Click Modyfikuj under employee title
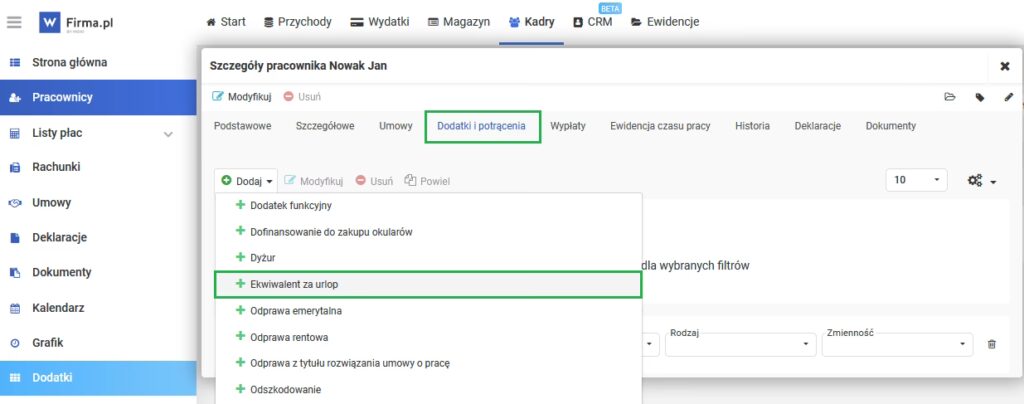The image size is (1024, 404). (243, 97)
